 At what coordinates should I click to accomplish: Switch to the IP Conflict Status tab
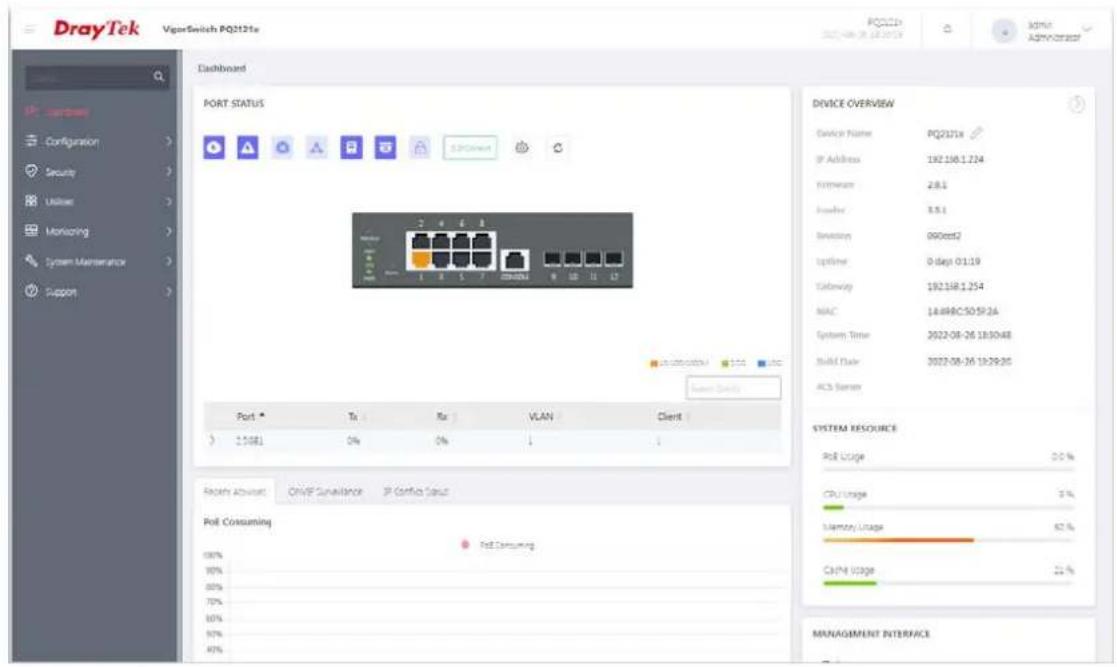(416, 492)
